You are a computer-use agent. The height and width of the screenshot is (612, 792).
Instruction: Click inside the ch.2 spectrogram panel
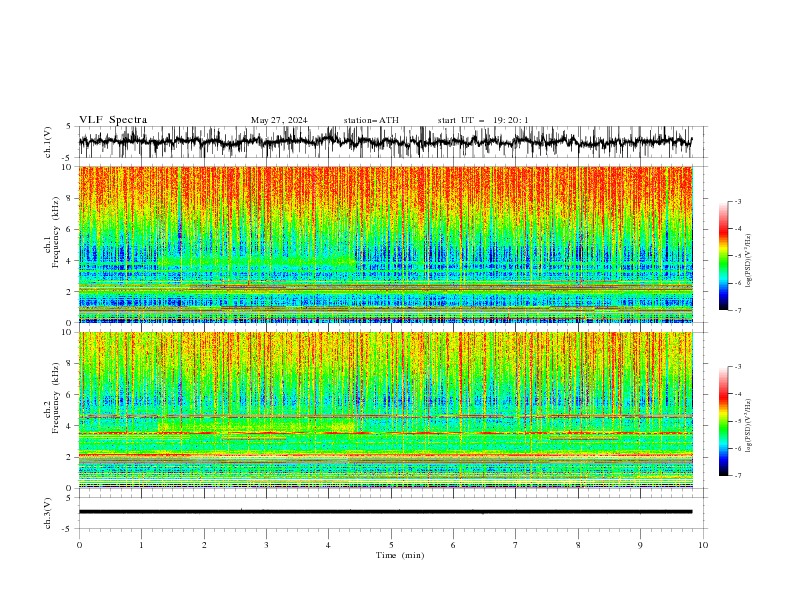[x=385, y=410]
